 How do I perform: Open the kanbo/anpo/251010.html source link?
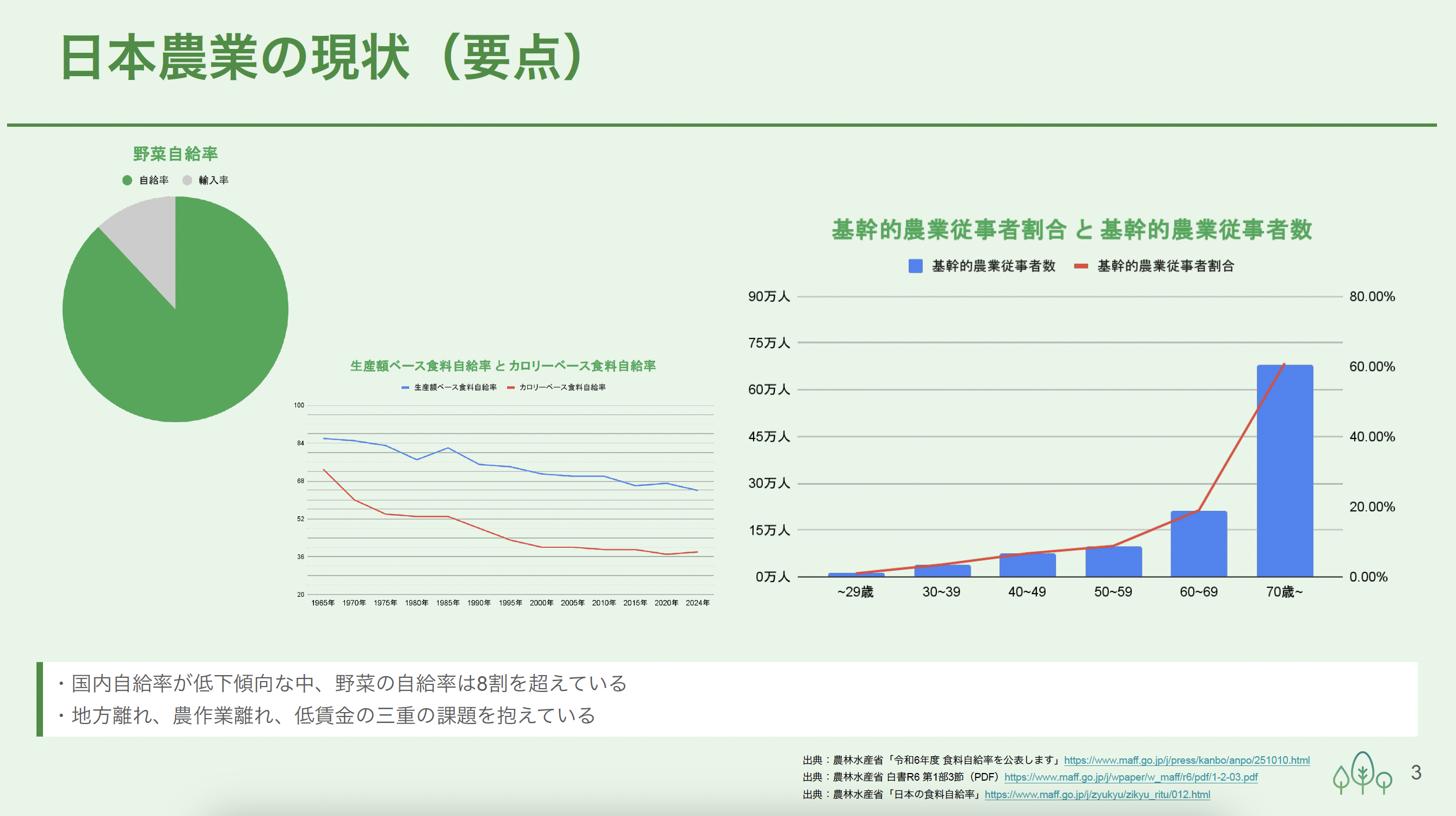pyautogui.click(x=1186, y=761)
